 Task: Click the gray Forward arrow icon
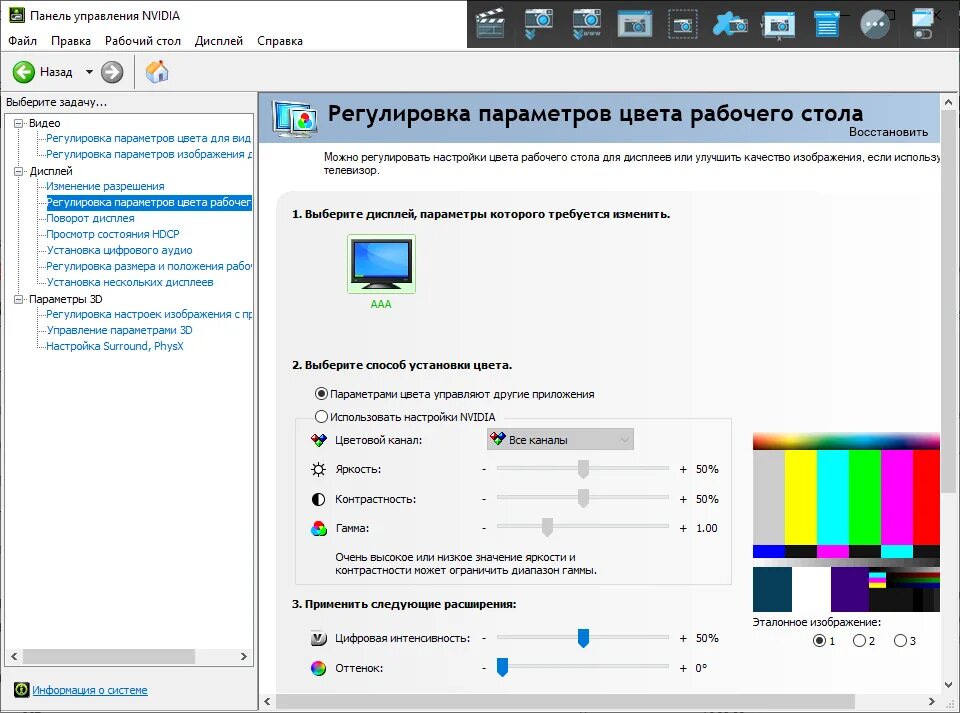[112, 72]
